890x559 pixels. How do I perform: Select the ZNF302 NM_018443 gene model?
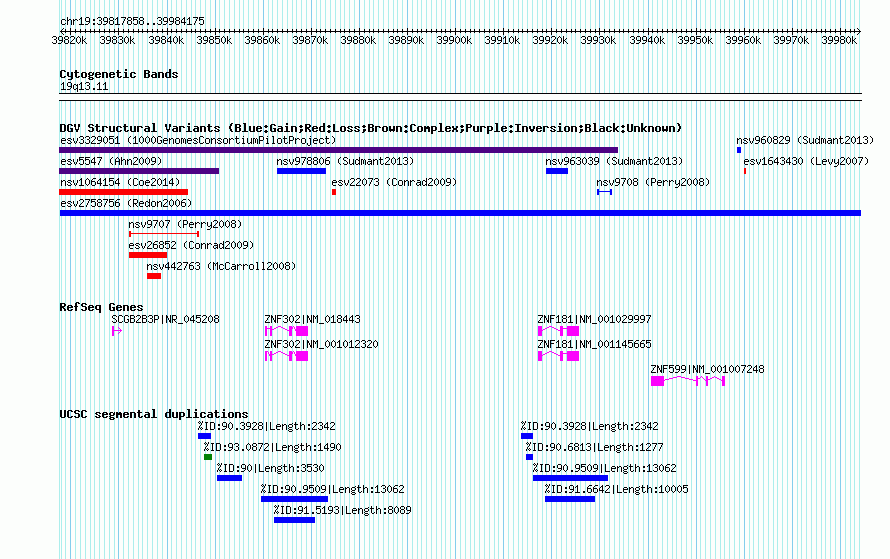coord(287,331)
